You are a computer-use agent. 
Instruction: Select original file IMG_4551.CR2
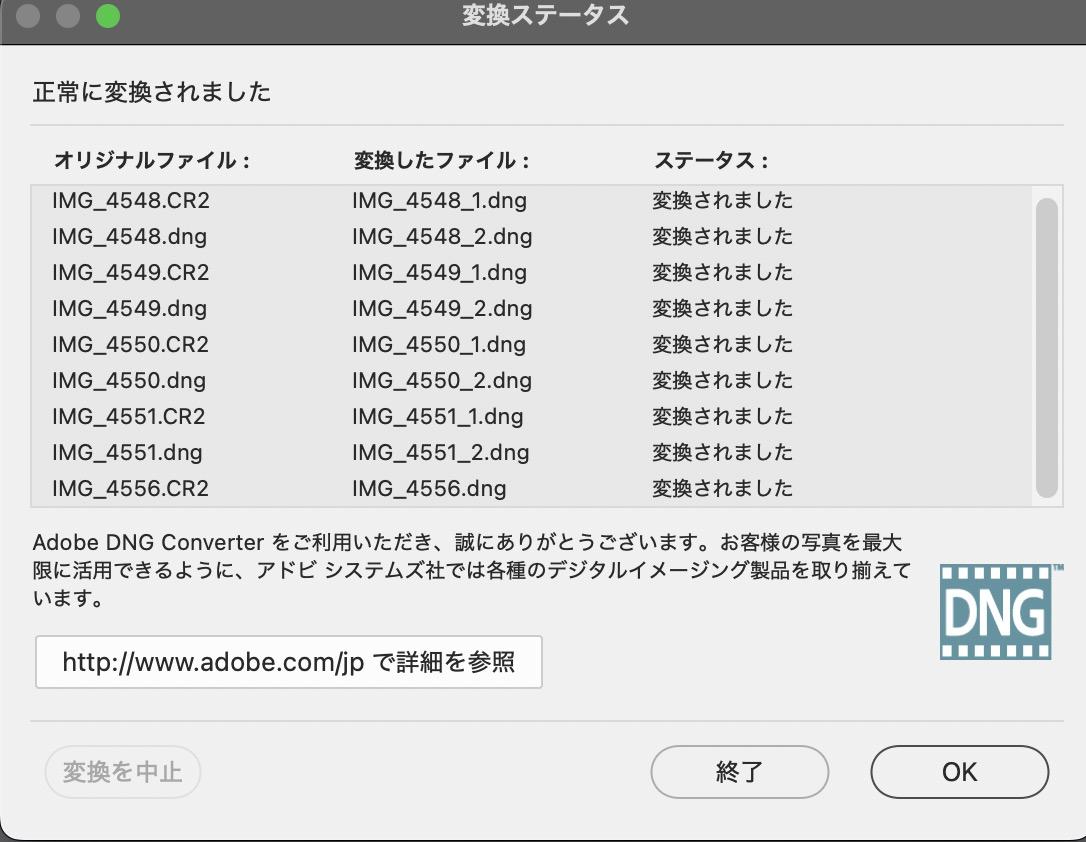point(129,417)
